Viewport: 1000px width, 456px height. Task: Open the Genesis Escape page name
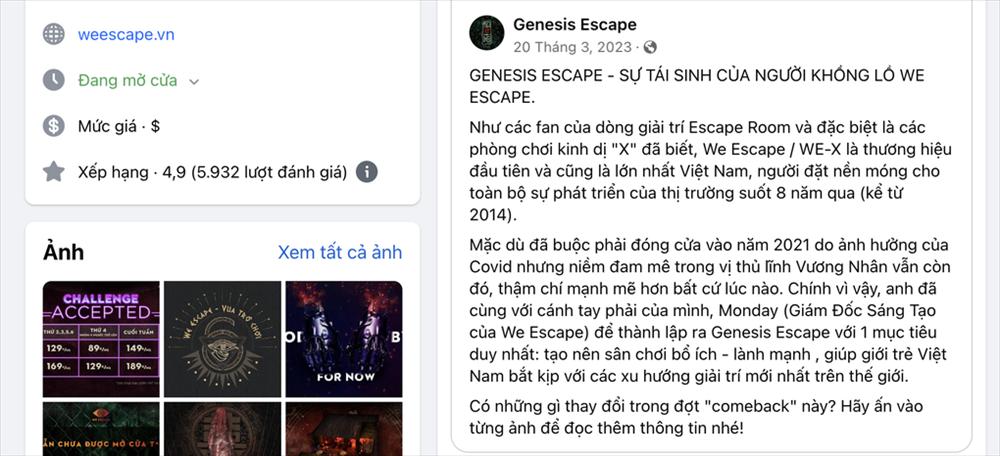[x=575, y=25]
